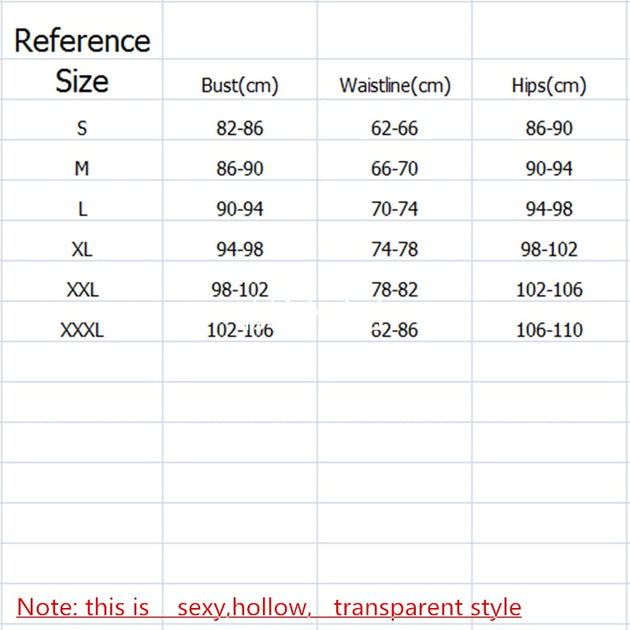Screen dimensions: 630x630
Task: Select the L size row label
Action: tap(82, 209)
